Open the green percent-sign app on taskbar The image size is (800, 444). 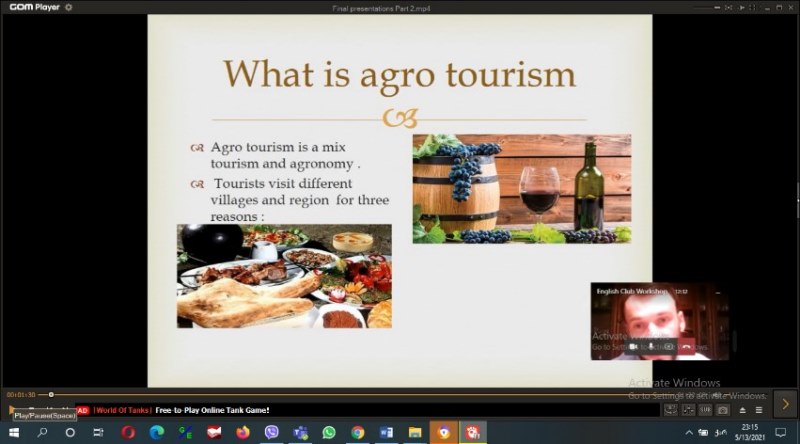(185, 433)
